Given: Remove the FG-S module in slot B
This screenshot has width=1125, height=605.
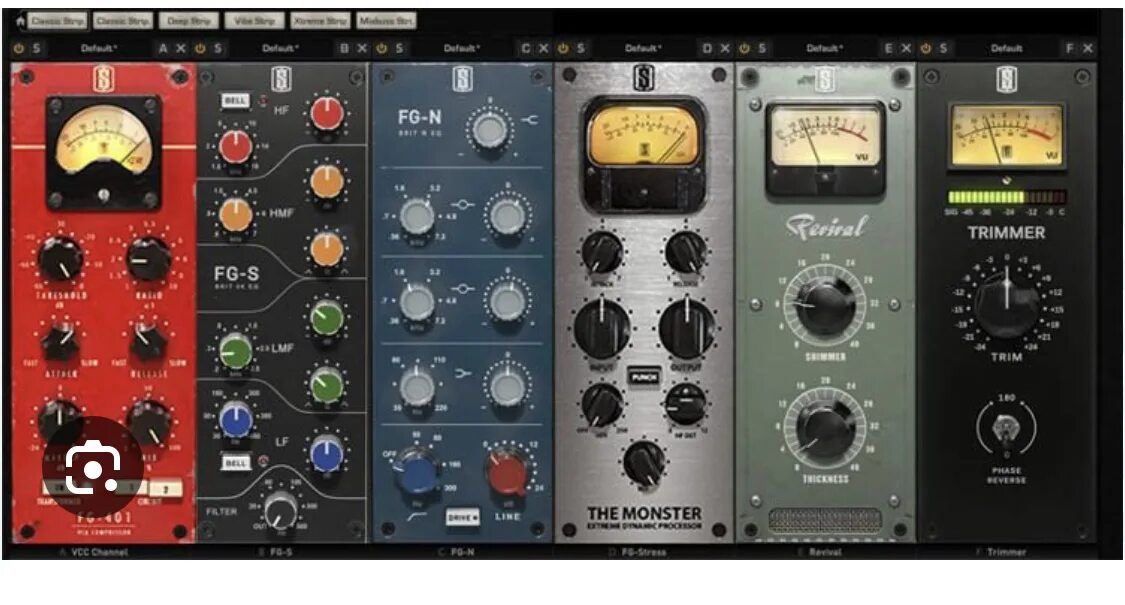Looking at the screenshot, I should tap(362, 49).
